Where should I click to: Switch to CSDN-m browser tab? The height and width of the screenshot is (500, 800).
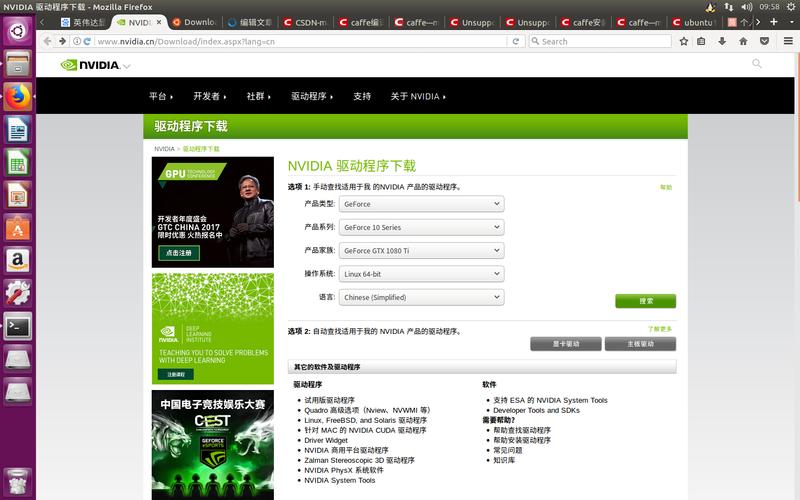pyautogui.click(x=306, y=22)
